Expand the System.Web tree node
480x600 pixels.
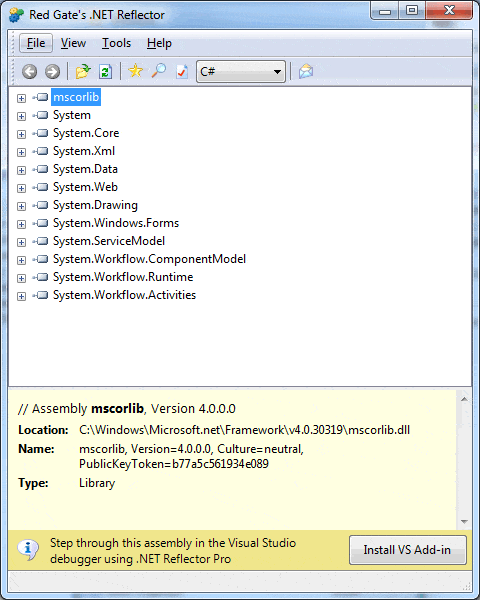pyautogui.click(x=21, y=188)
